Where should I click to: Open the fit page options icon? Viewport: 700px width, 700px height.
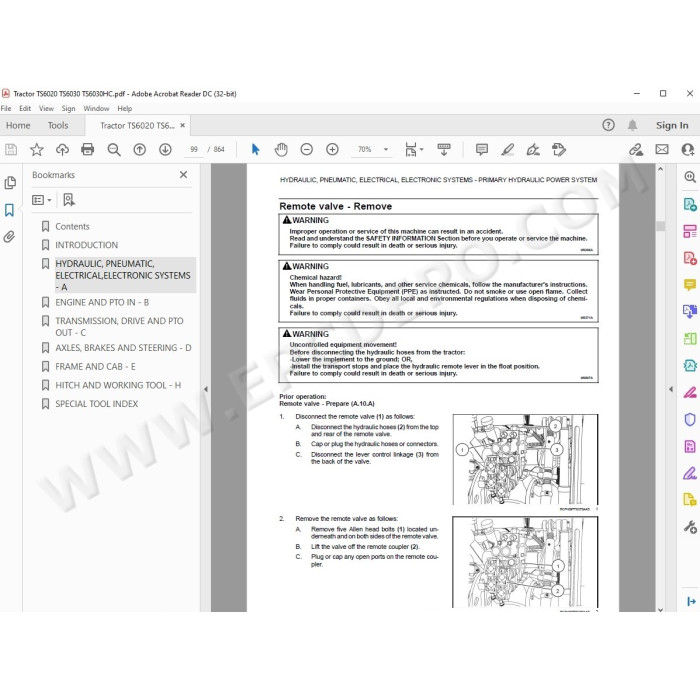[x=413, y=149]
